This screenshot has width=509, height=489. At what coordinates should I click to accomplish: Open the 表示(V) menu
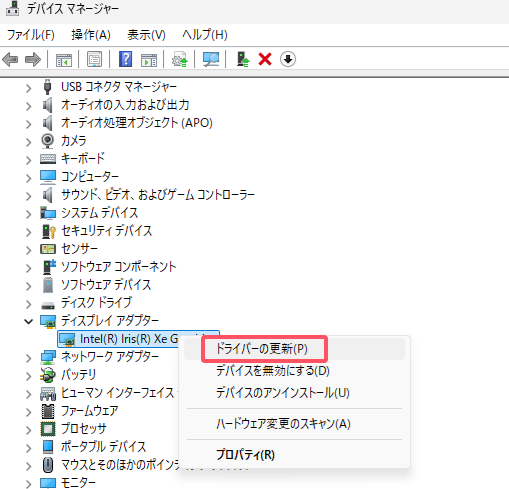(x=146, y=35)
